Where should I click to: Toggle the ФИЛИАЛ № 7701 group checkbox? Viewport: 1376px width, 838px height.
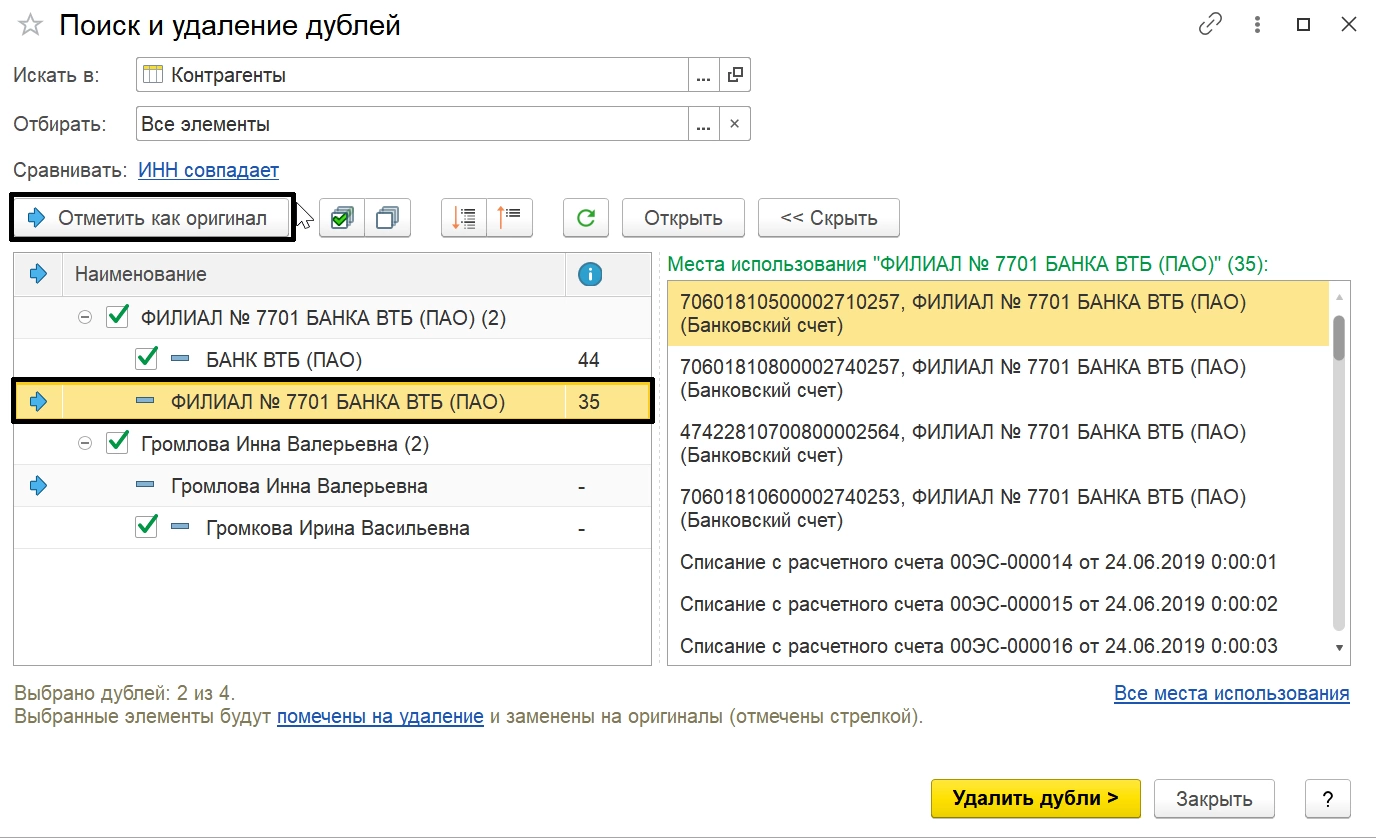pyautogui.click(x=117, y=317)
